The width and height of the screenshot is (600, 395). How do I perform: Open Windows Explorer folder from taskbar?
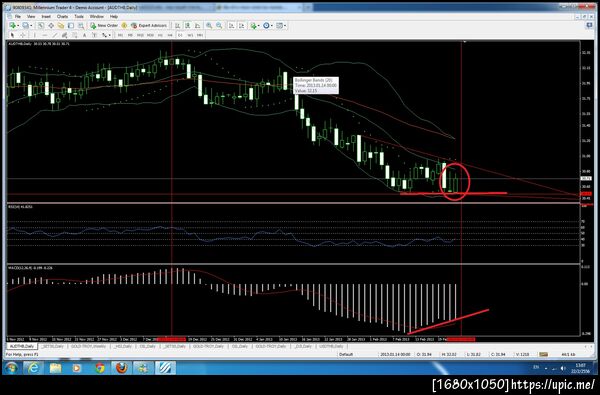55,368
